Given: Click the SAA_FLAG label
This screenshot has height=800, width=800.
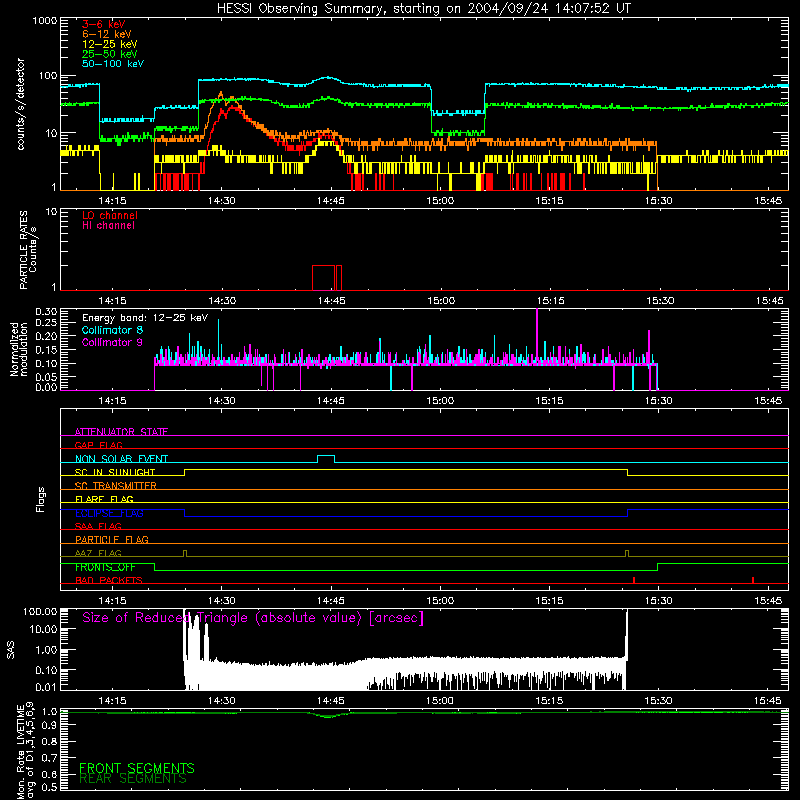Looking at the screenshot, I should tap(98, 526).
